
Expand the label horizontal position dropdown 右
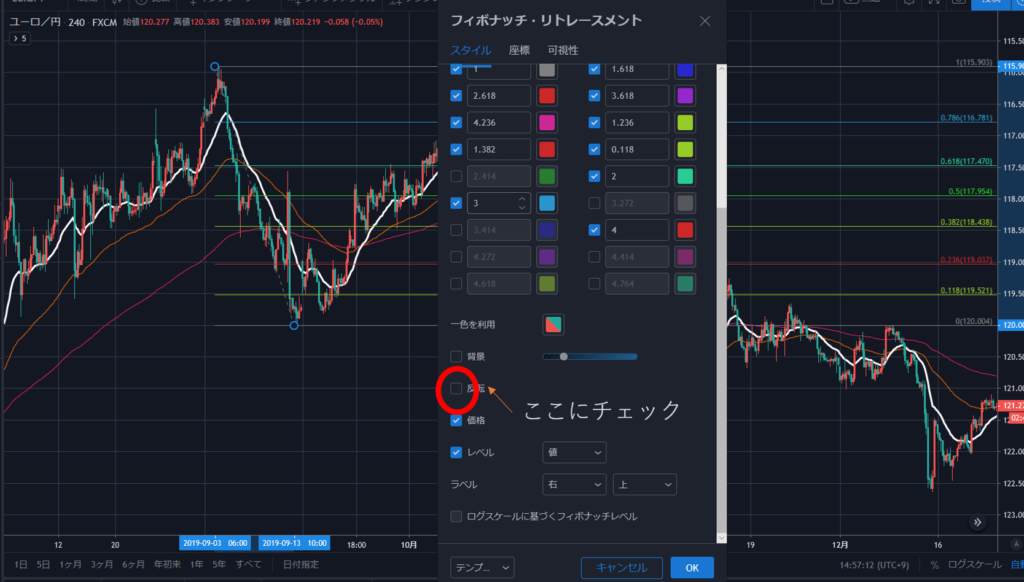point(574,485)
